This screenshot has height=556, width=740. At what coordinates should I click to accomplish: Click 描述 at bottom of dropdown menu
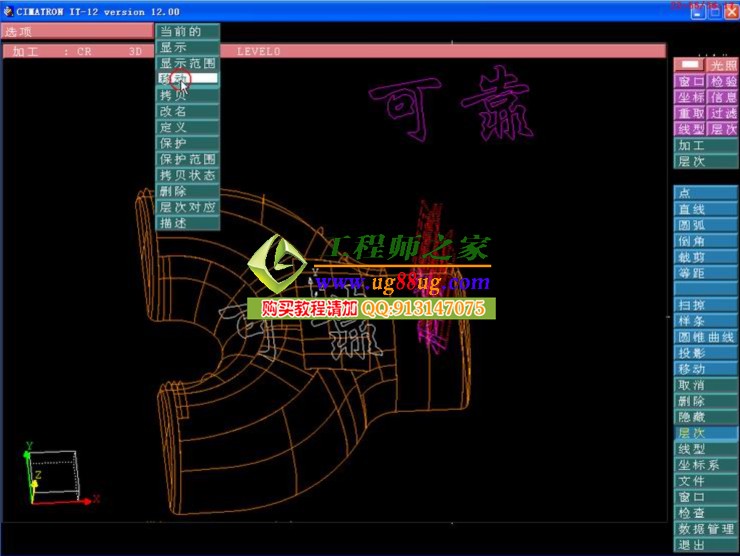click(x=187, y=223)
